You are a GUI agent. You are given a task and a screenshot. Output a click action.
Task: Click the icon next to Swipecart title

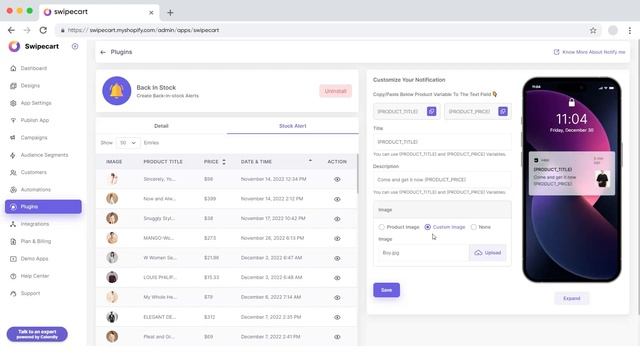75,47
